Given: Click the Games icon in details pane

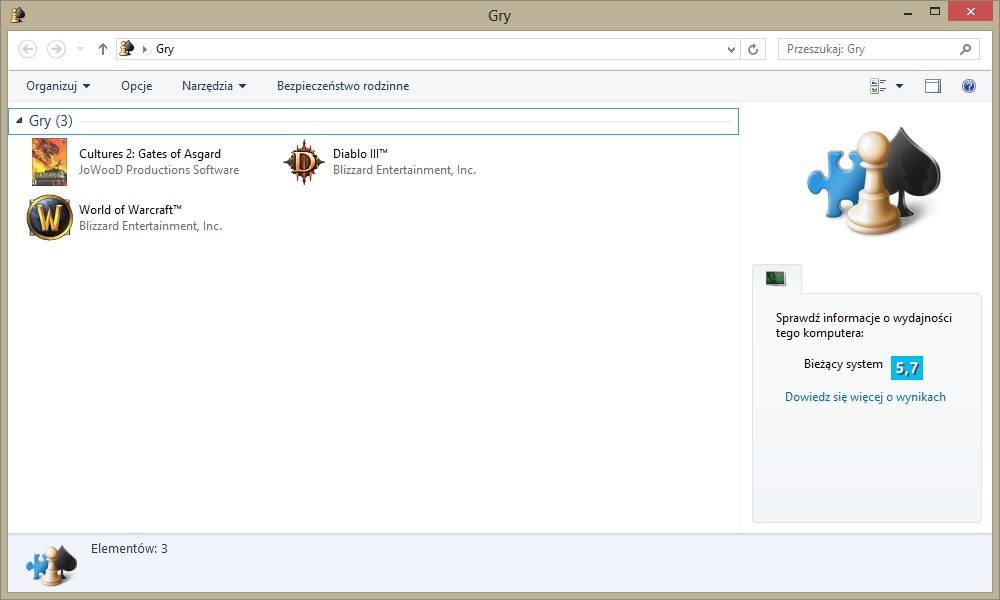Looking at the screenshot, I should 52,565.
